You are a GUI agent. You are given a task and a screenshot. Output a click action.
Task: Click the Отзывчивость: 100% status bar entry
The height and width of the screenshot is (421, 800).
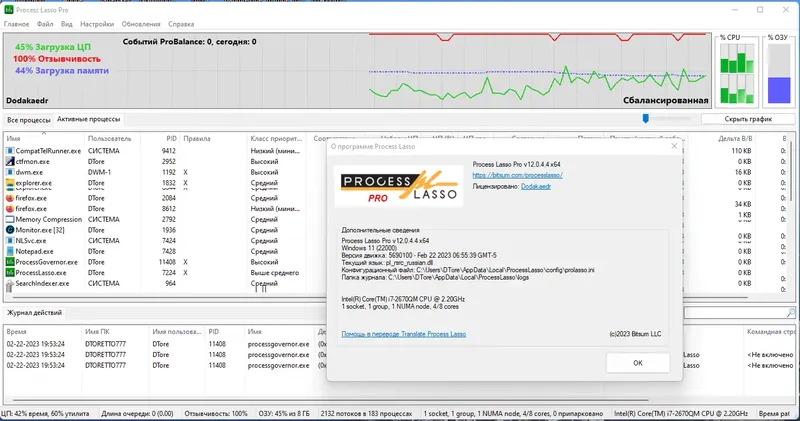(x=216, y=413)
